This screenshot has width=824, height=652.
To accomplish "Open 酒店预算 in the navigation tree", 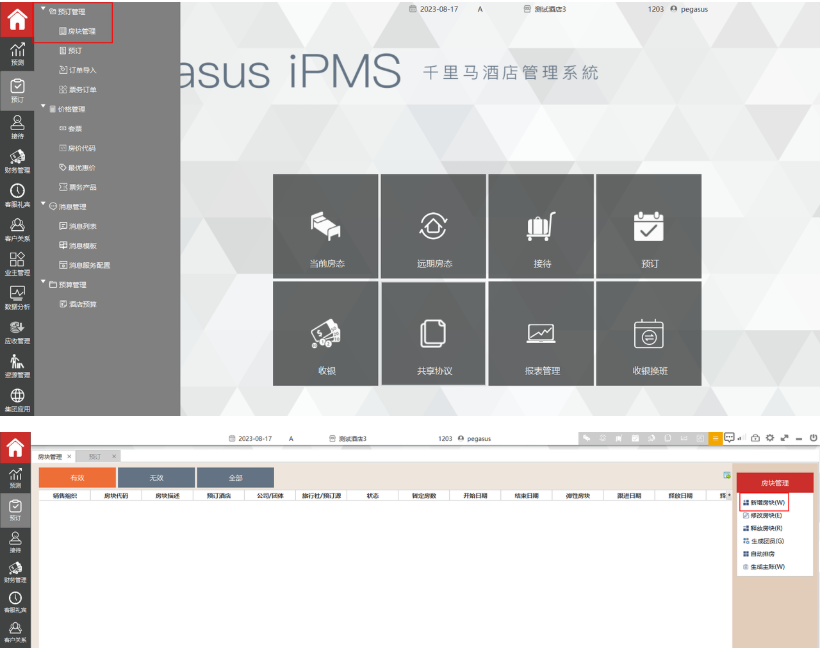I will pyautogui.click(x=77, y=304).
